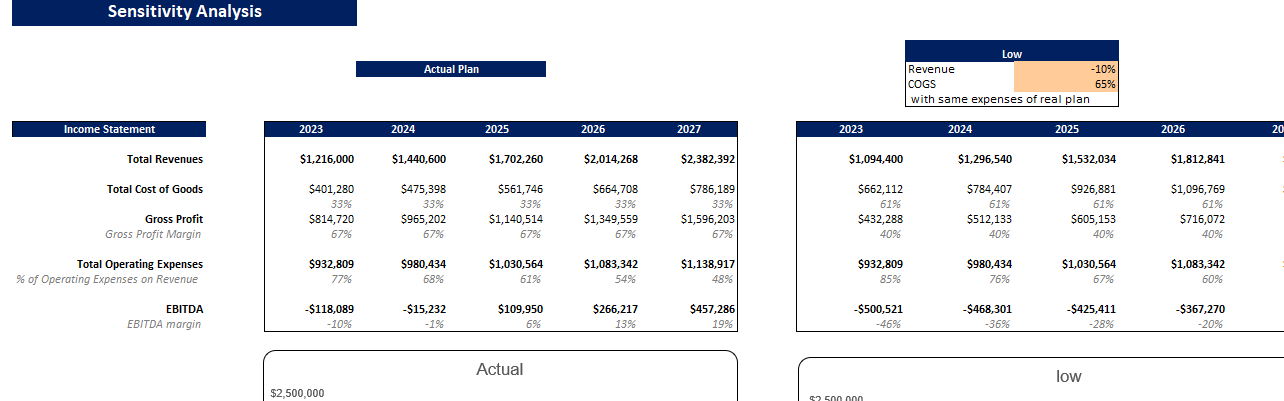Click EBITDA value -$118,089
The width and height of the screenshot is (1284, 401).
tap(329, 309)
